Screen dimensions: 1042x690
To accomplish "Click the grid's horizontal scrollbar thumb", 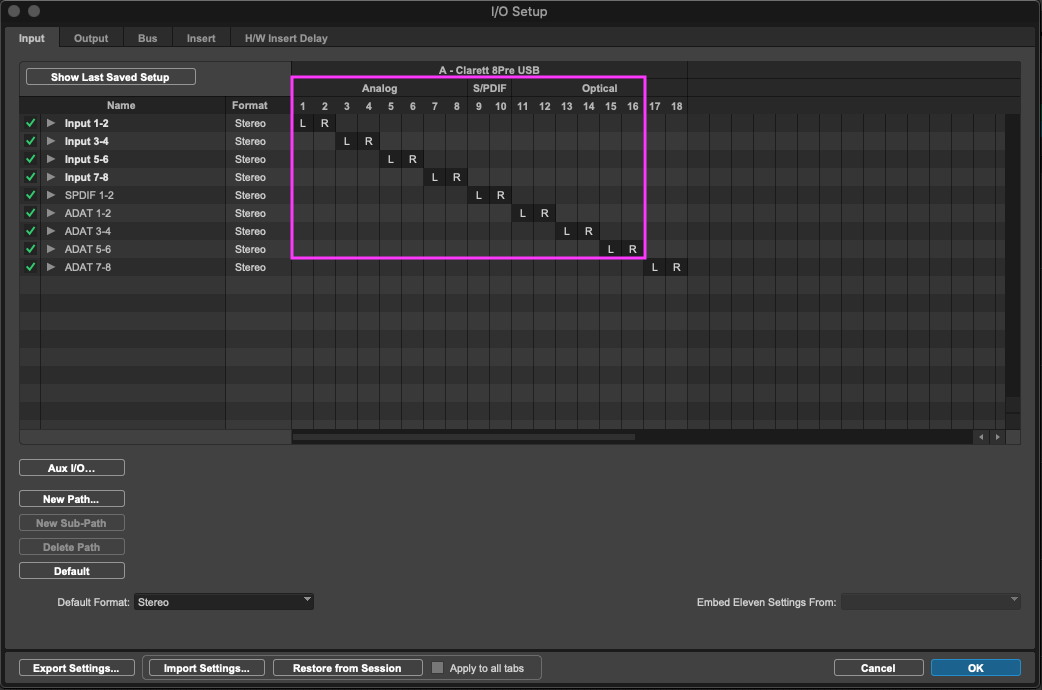I will click(464, 437).
